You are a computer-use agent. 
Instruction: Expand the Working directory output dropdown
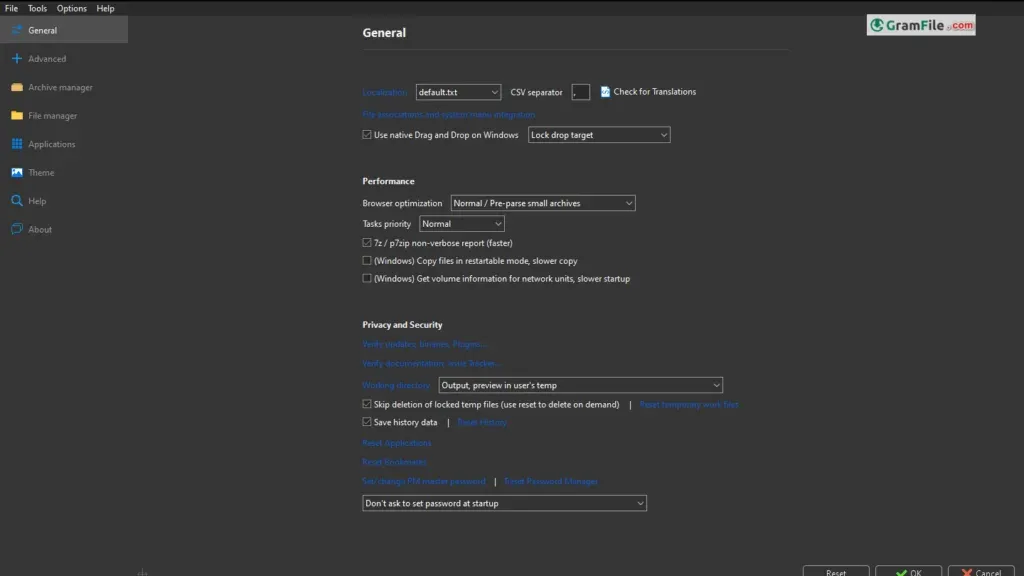(x=581, y=385)
